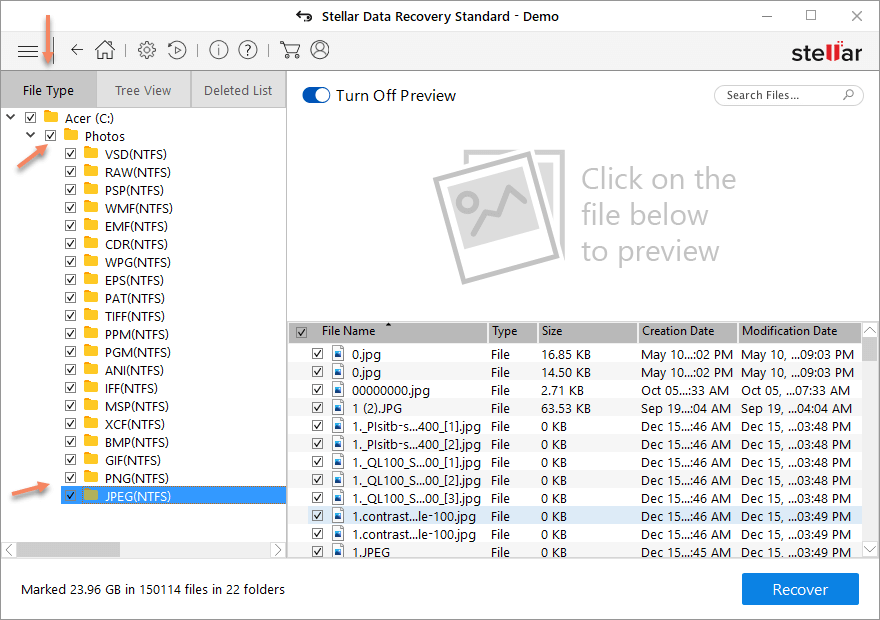Click tree panel horizontal scrollbar thumb

tap(68, 549)
